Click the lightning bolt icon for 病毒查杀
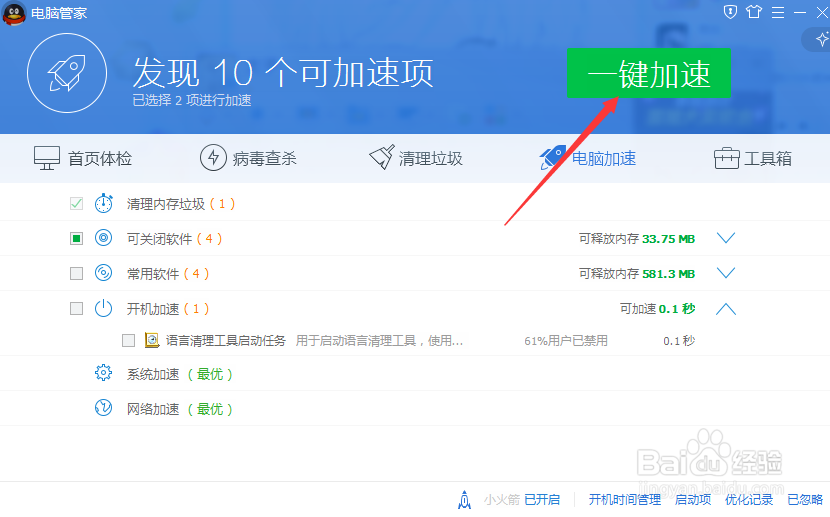 coord(213,158)
